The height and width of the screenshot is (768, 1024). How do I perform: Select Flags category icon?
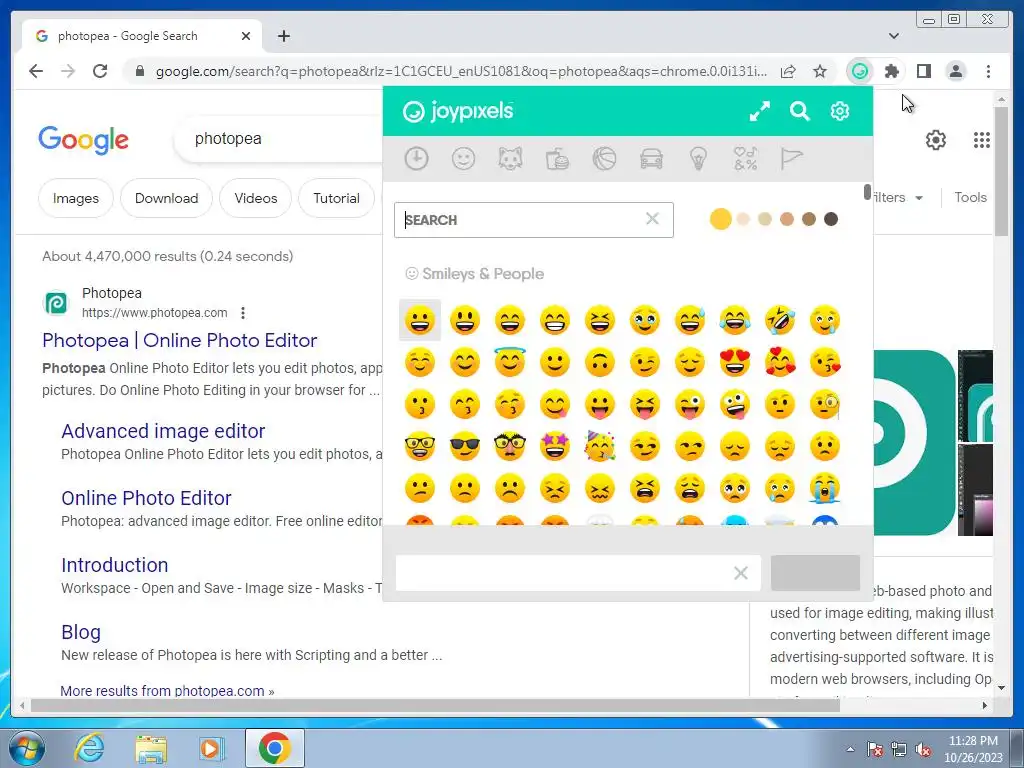pyautogui.click(x=791, y=159)
